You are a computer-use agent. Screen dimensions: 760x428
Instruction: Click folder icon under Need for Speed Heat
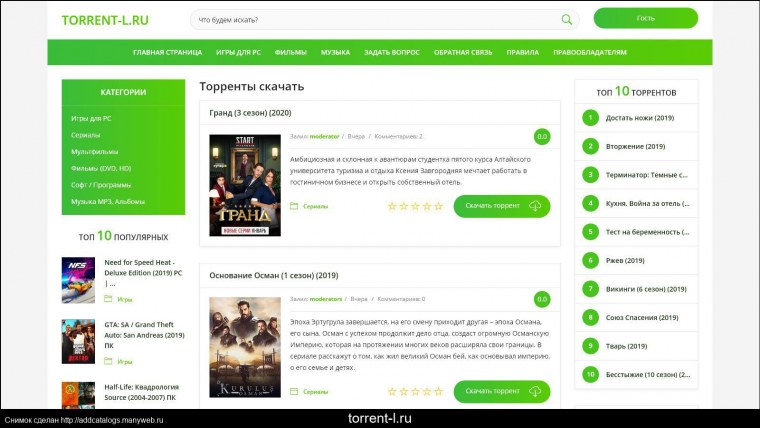[108, 299]
